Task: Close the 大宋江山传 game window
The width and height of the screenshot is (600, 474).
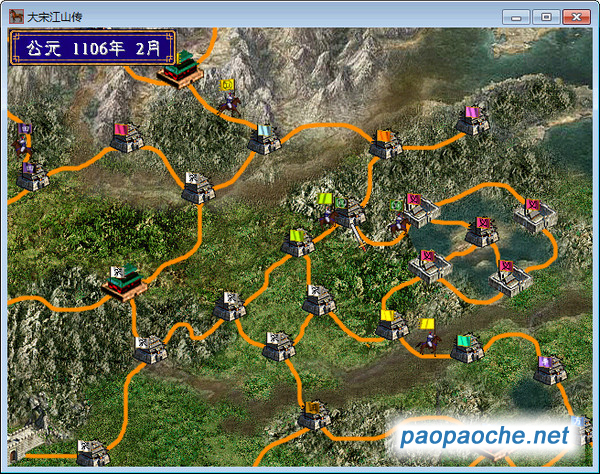Action: pos(576,17)
